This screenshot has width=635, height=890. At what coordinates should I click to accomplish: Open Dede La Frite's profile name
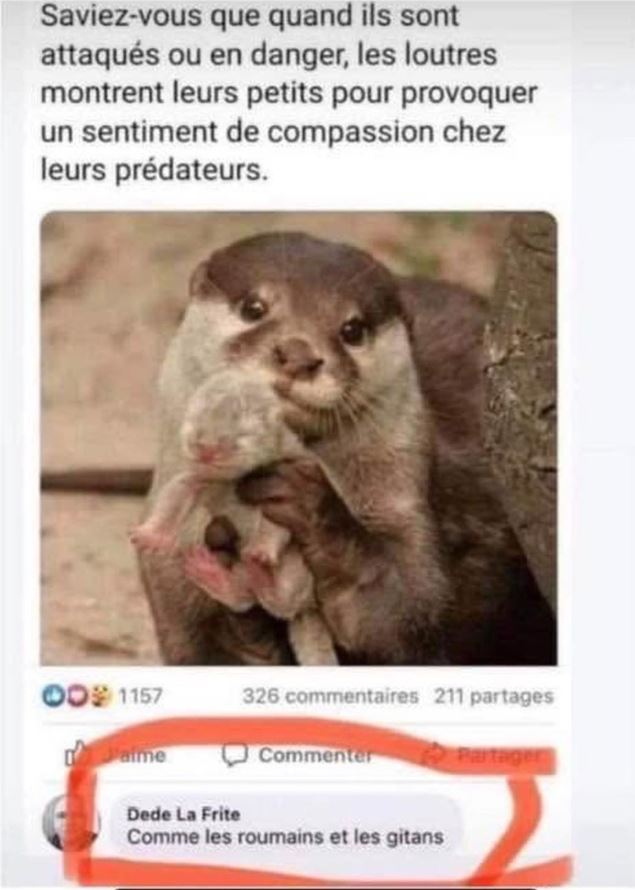[x=183, y=814]
